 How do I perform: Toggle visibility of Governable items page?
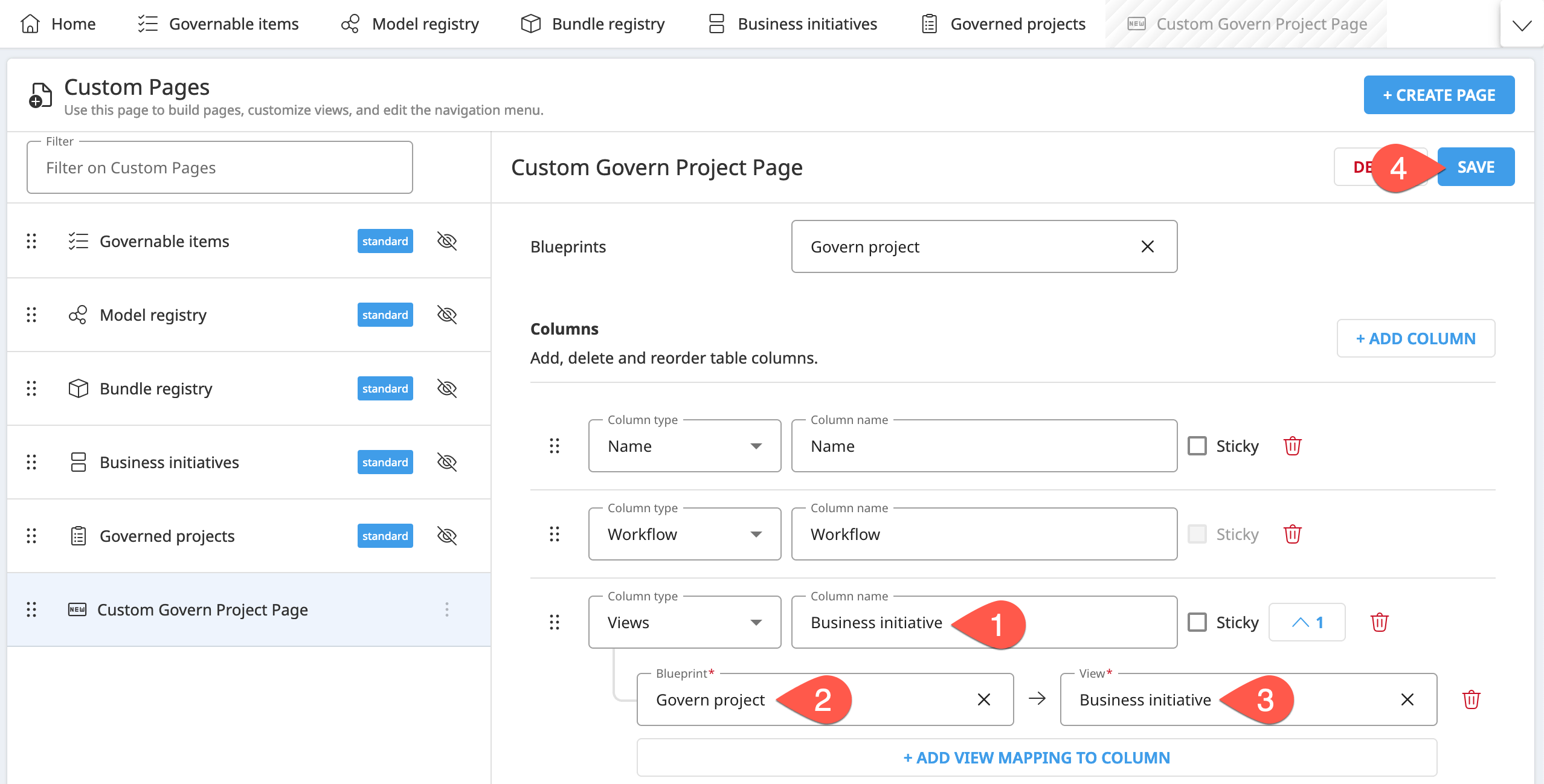(x=447, y=241)
